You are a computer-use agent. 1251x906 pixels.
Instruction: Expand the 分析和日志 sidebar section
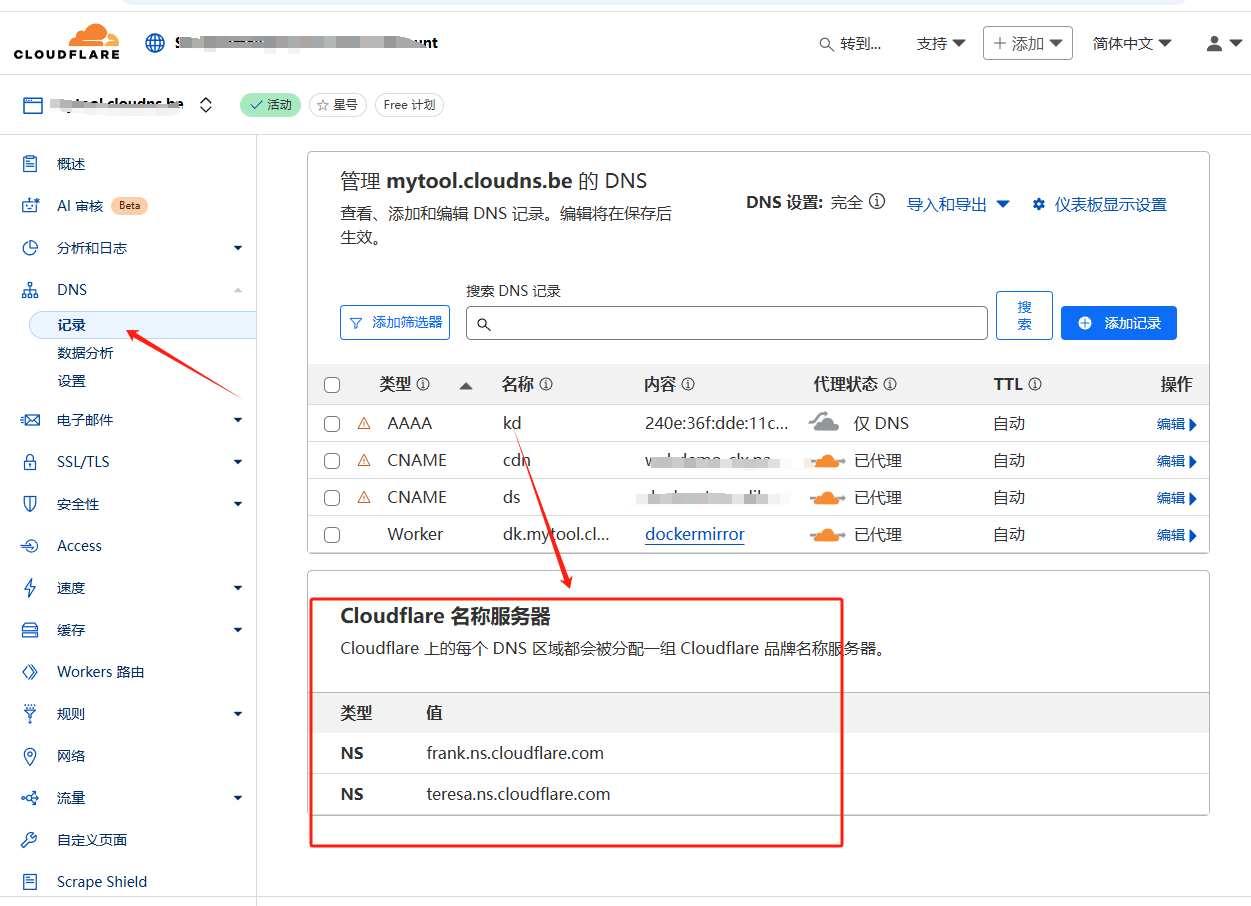(238, 248)
